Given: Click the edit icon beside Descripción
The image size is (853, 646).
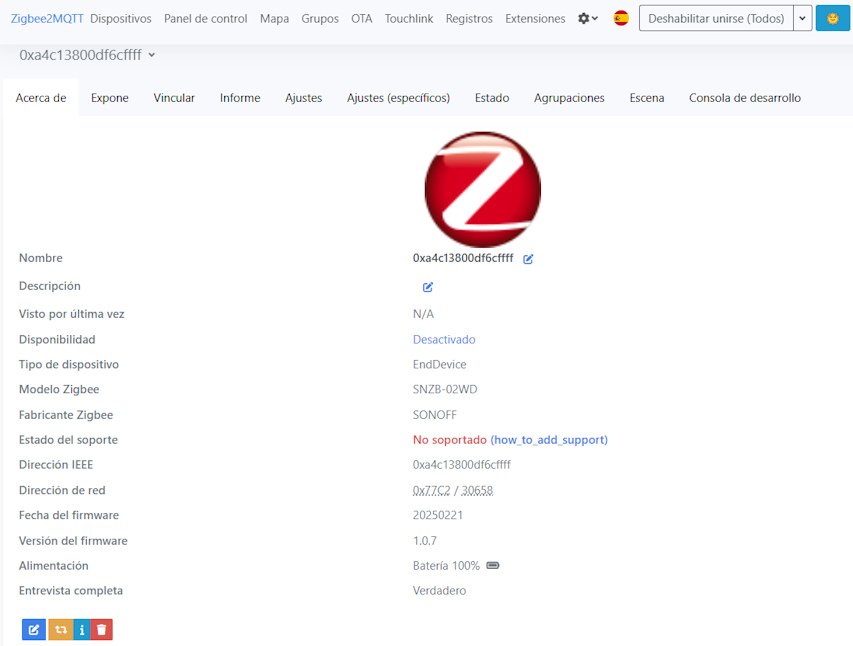Looking at the screenshot, I should click(x=428, y=287).
